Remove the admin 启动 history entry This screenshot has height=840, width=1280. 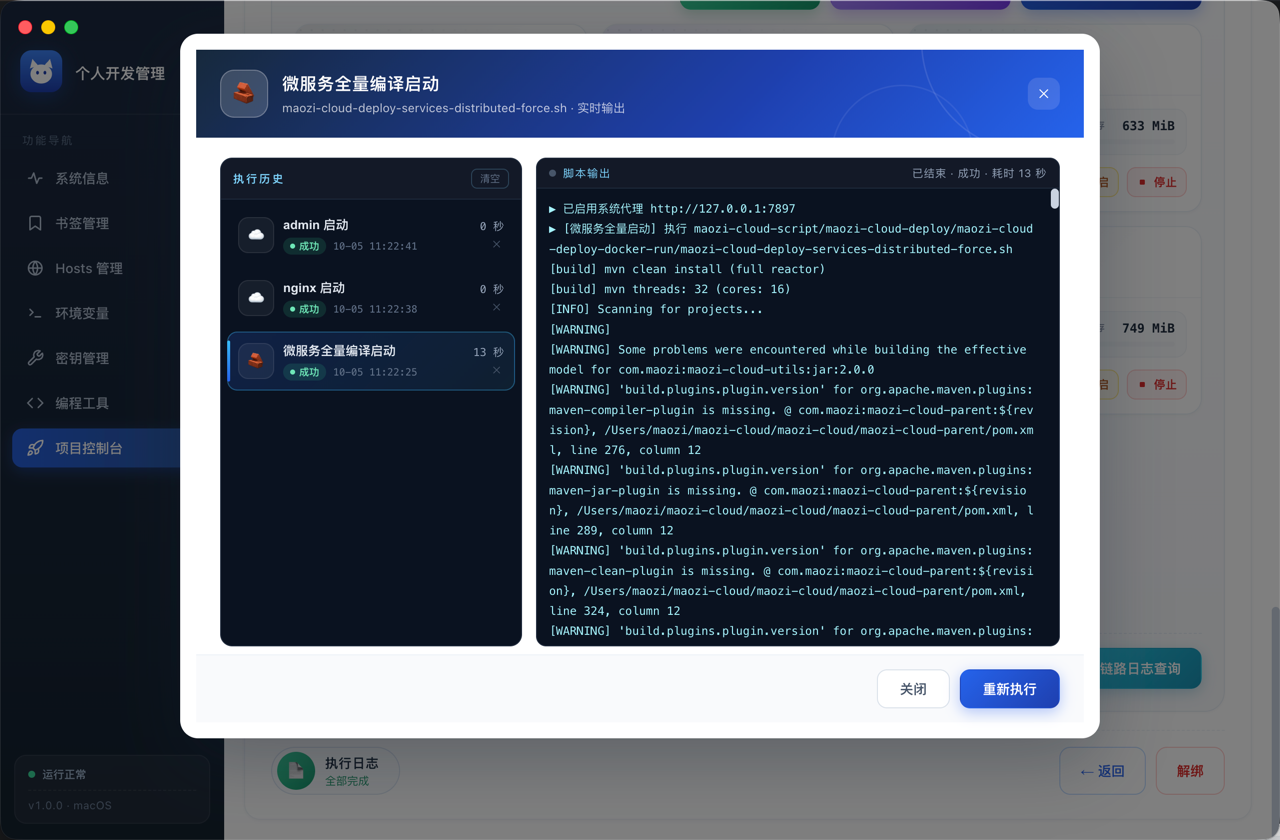coord(497,245)
